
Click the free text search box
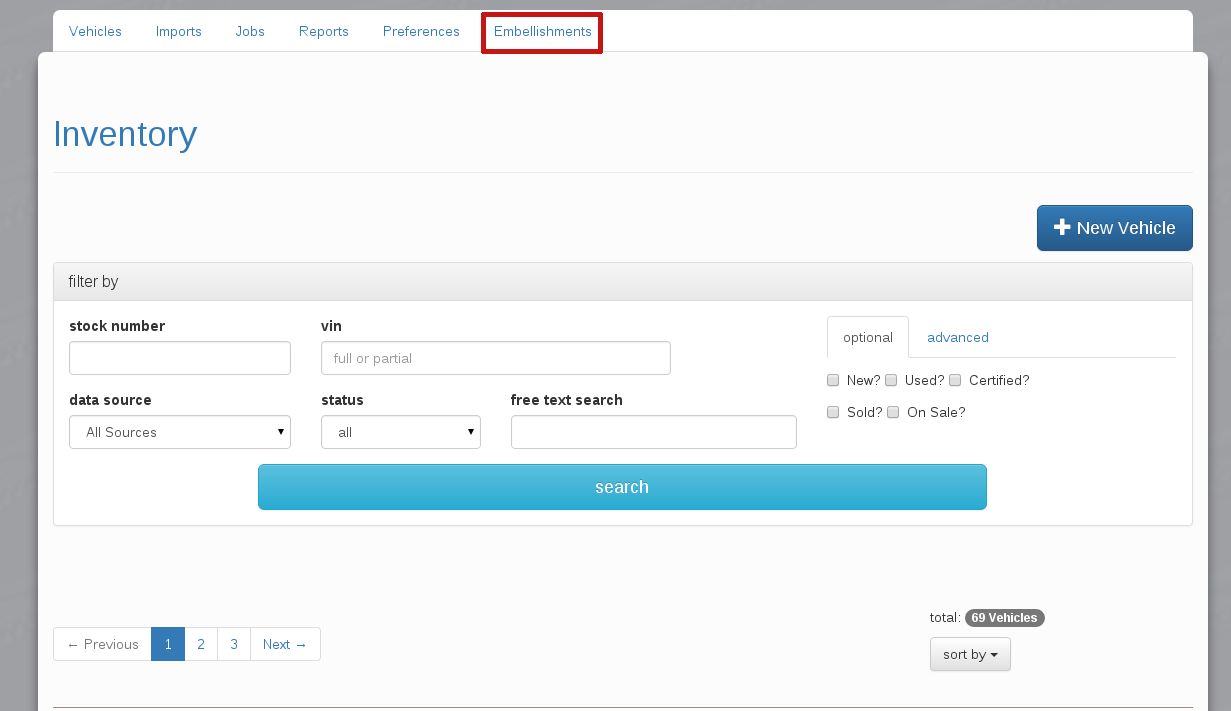pyautogui.click(x=653, y=432)
